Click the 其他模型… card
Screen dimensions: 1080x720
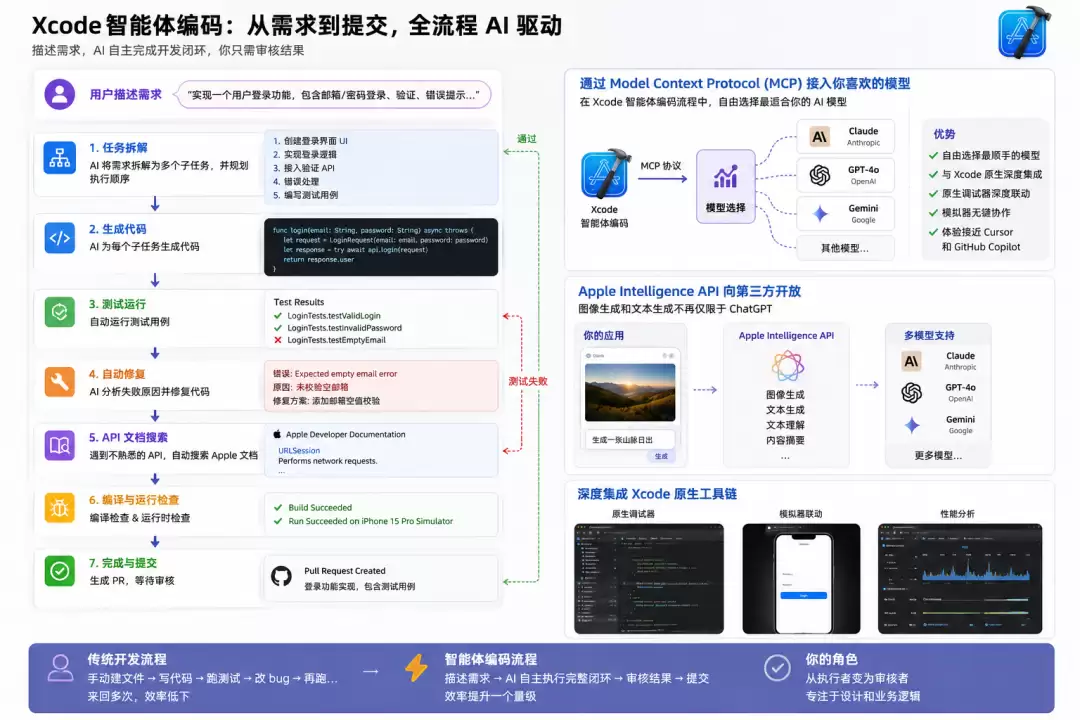click(845, 248)
